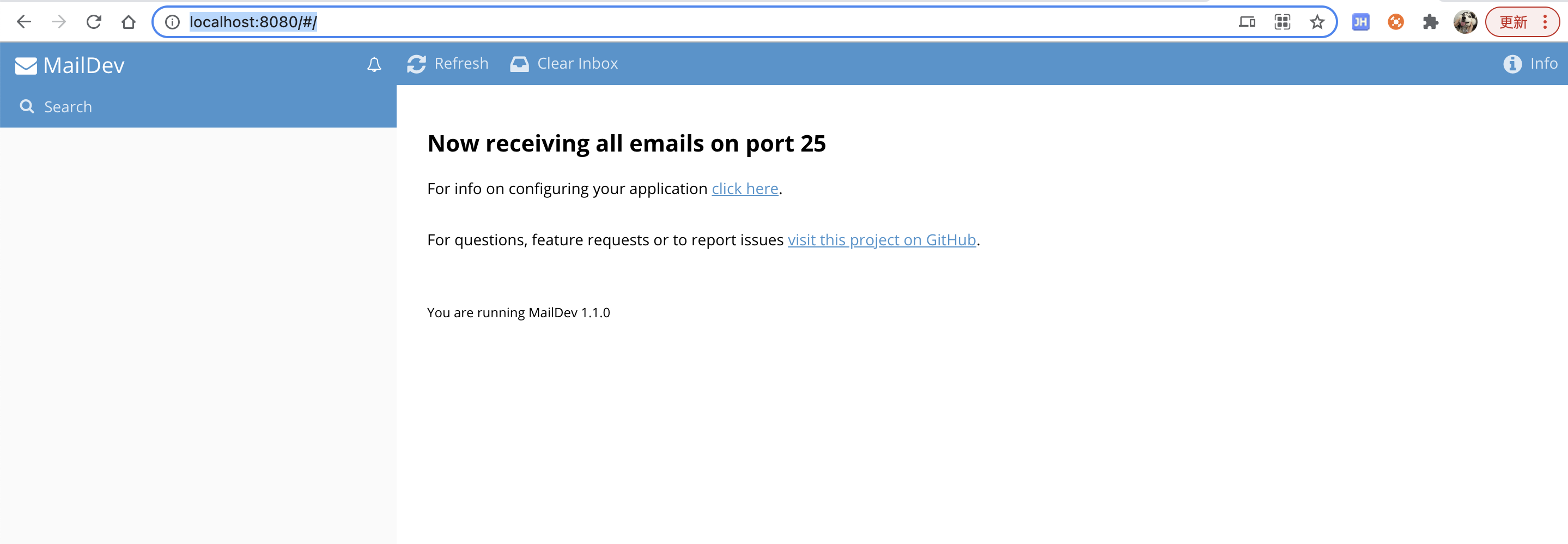Click heading 'Now receiving all emails on port 25'
This screenshot has width=1568, height=544.
click(627, 144)
